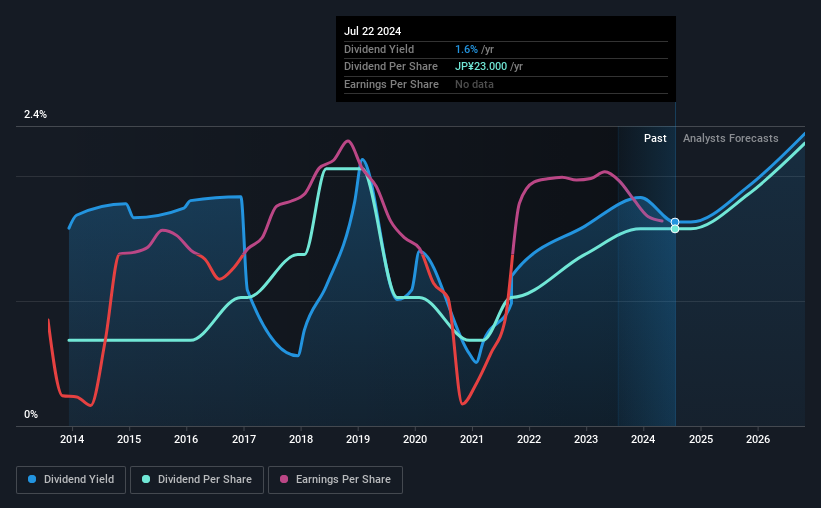This screenshot has height=508, width=821.
Task: Click the 2024 x-axis label
Action: pos(643,439)
